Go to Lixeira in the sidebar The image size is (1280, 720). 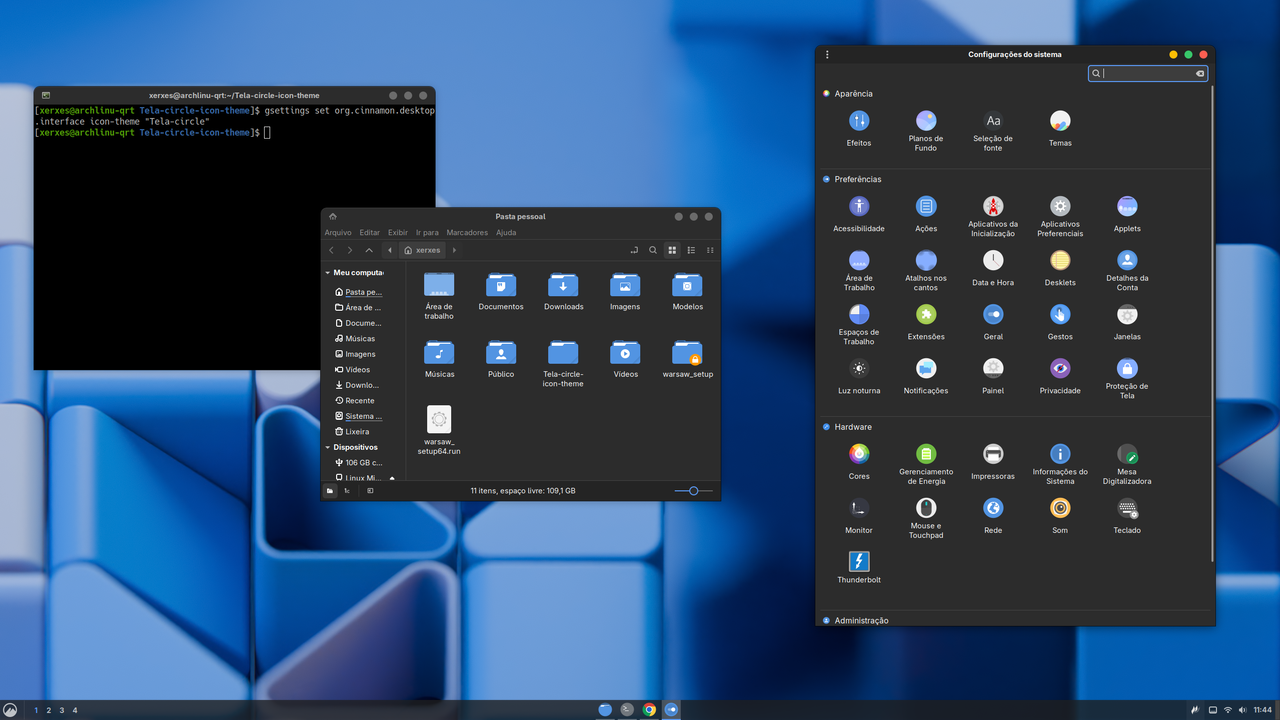coord(357,431)
